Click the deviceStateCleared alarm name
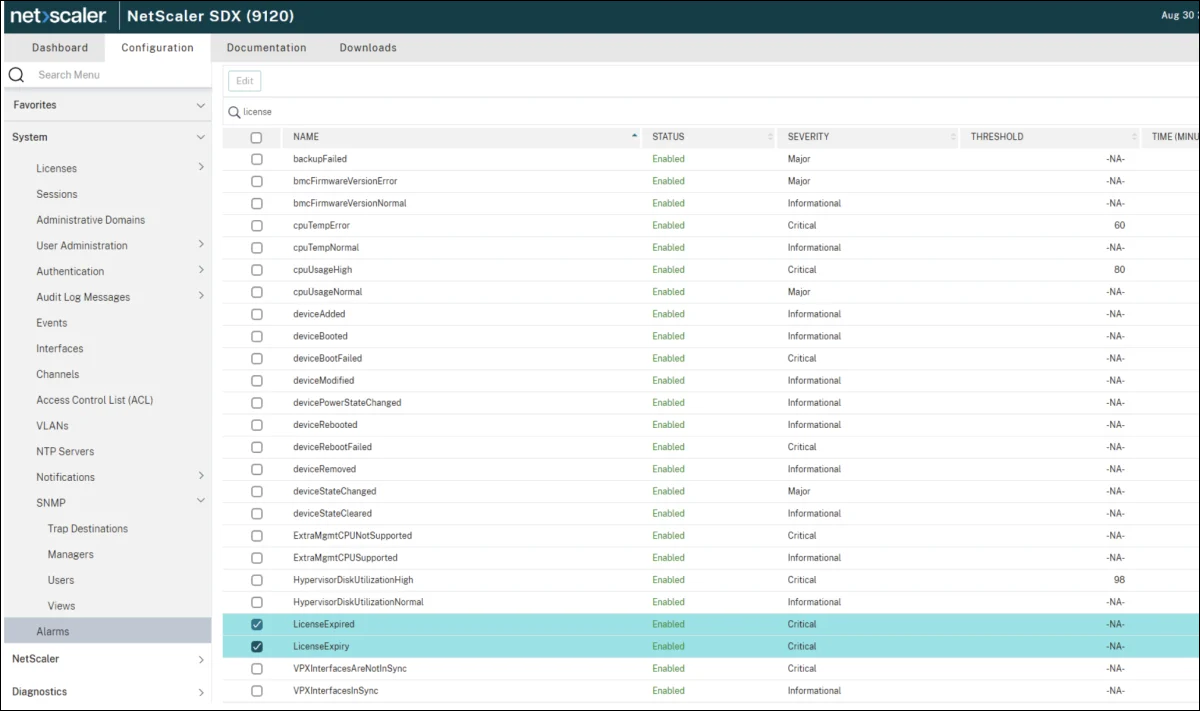 click(332, 514)
